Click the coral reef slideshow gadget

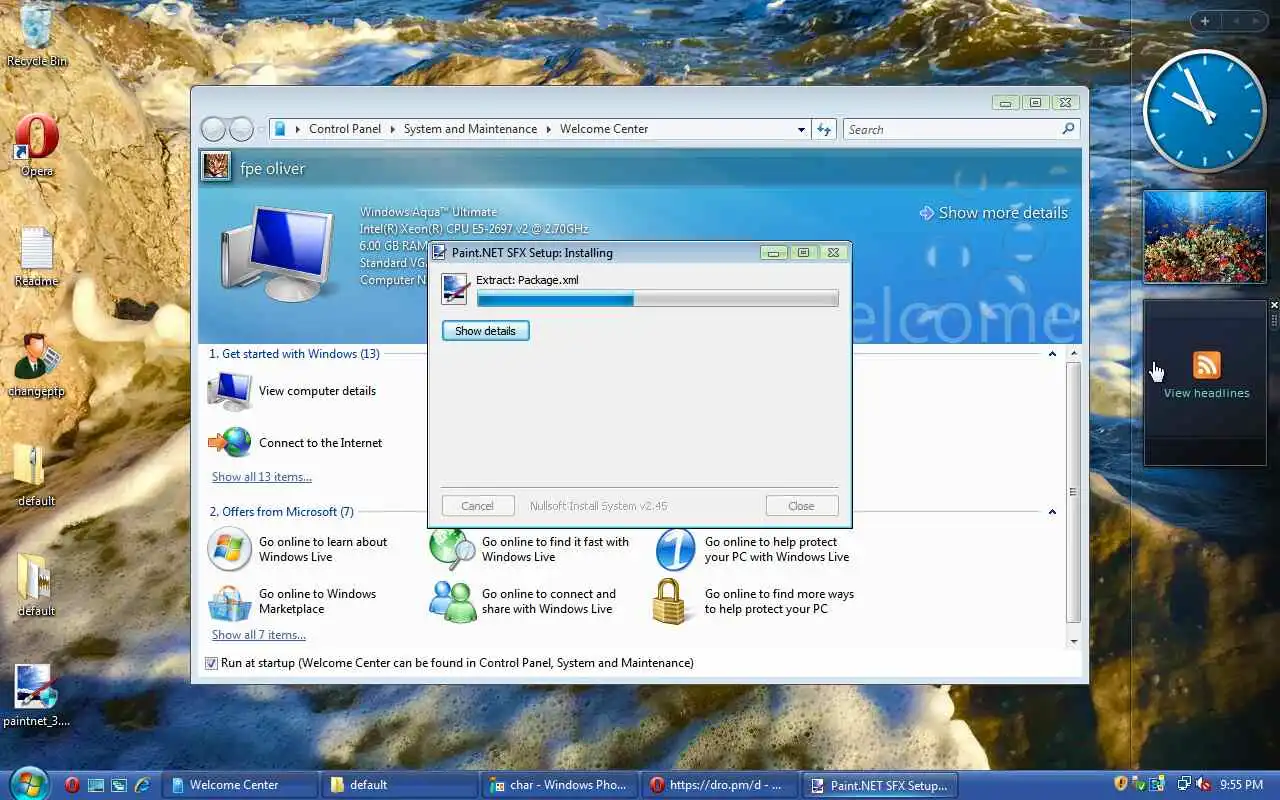coord(1204,238)
